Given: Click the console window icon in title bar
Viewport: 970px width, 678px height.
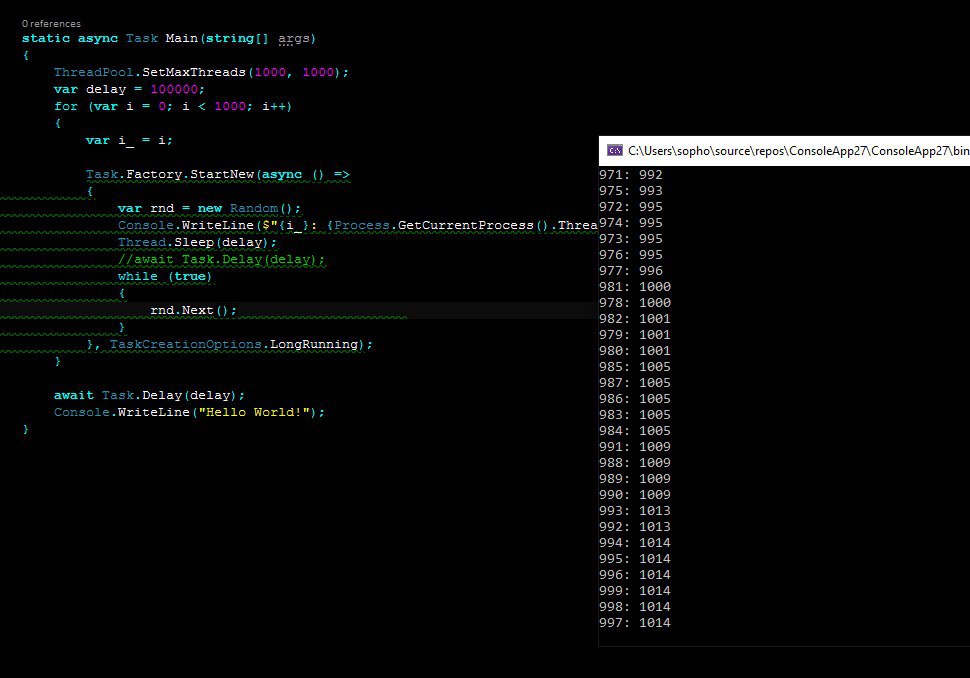Looking at the screenshot, I should coord(614,150).
